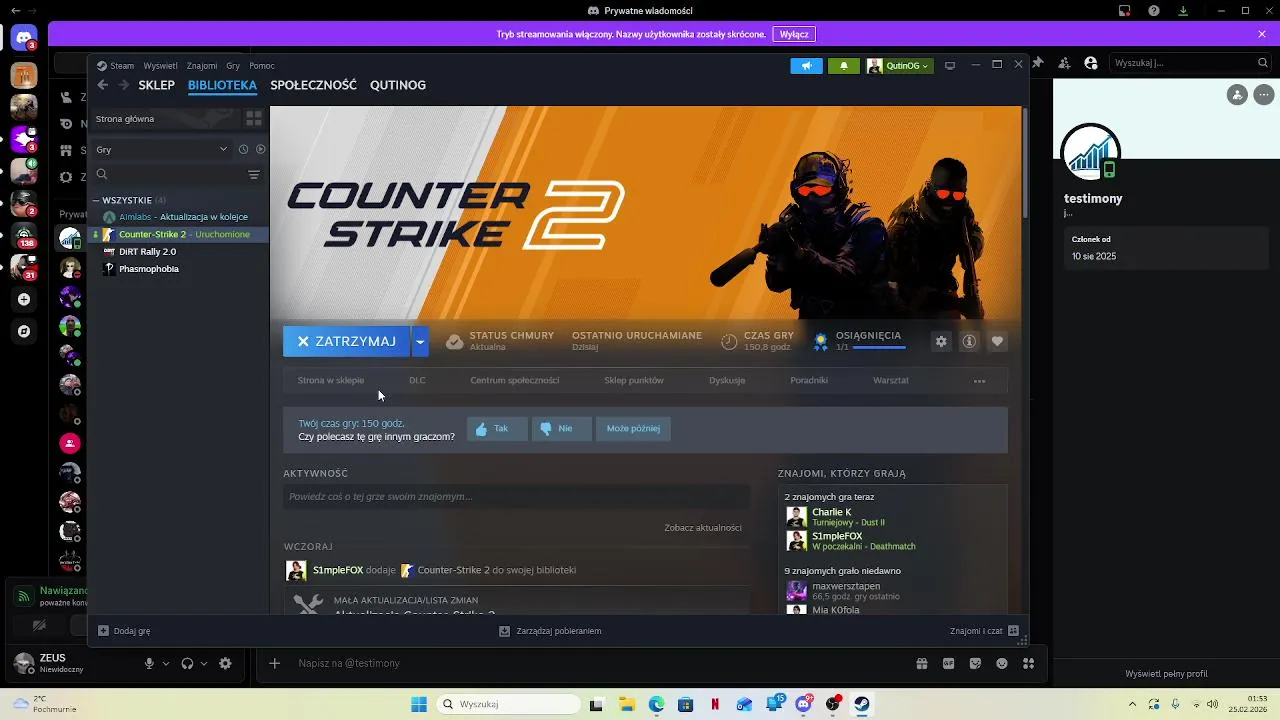Click Dodaj grę at bottom left
Image resolution: width=1280 pixels, height=720 pixels.
[124, 632]
